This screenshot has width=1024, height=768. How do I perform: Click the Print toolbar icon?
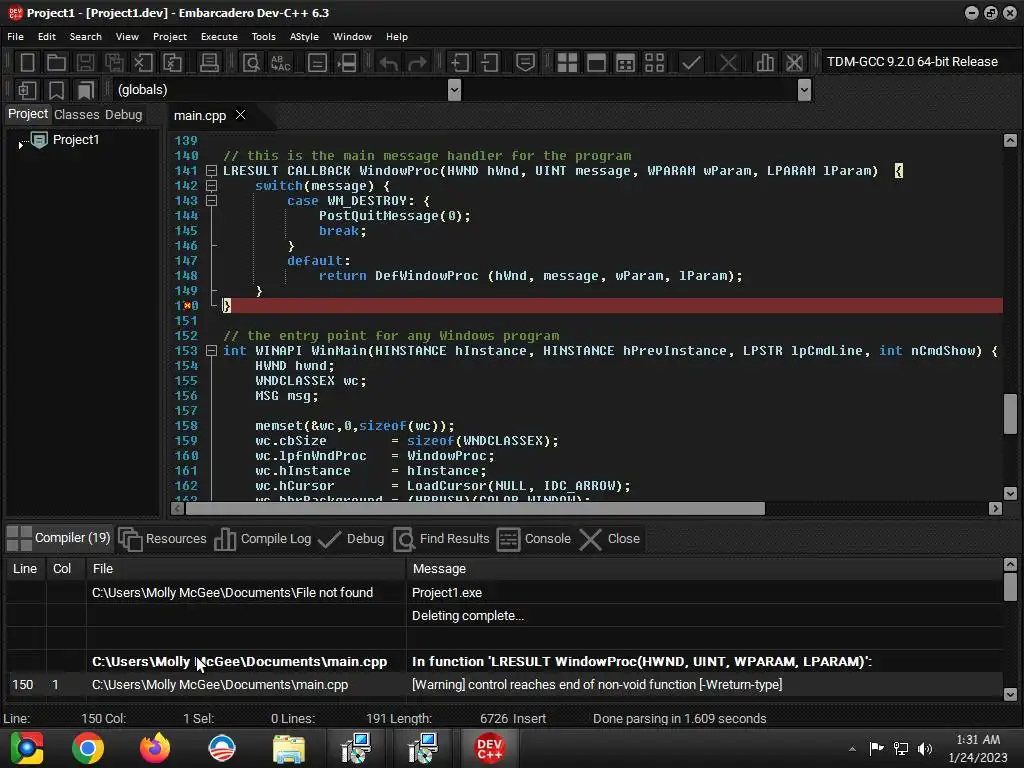[209, 63]
